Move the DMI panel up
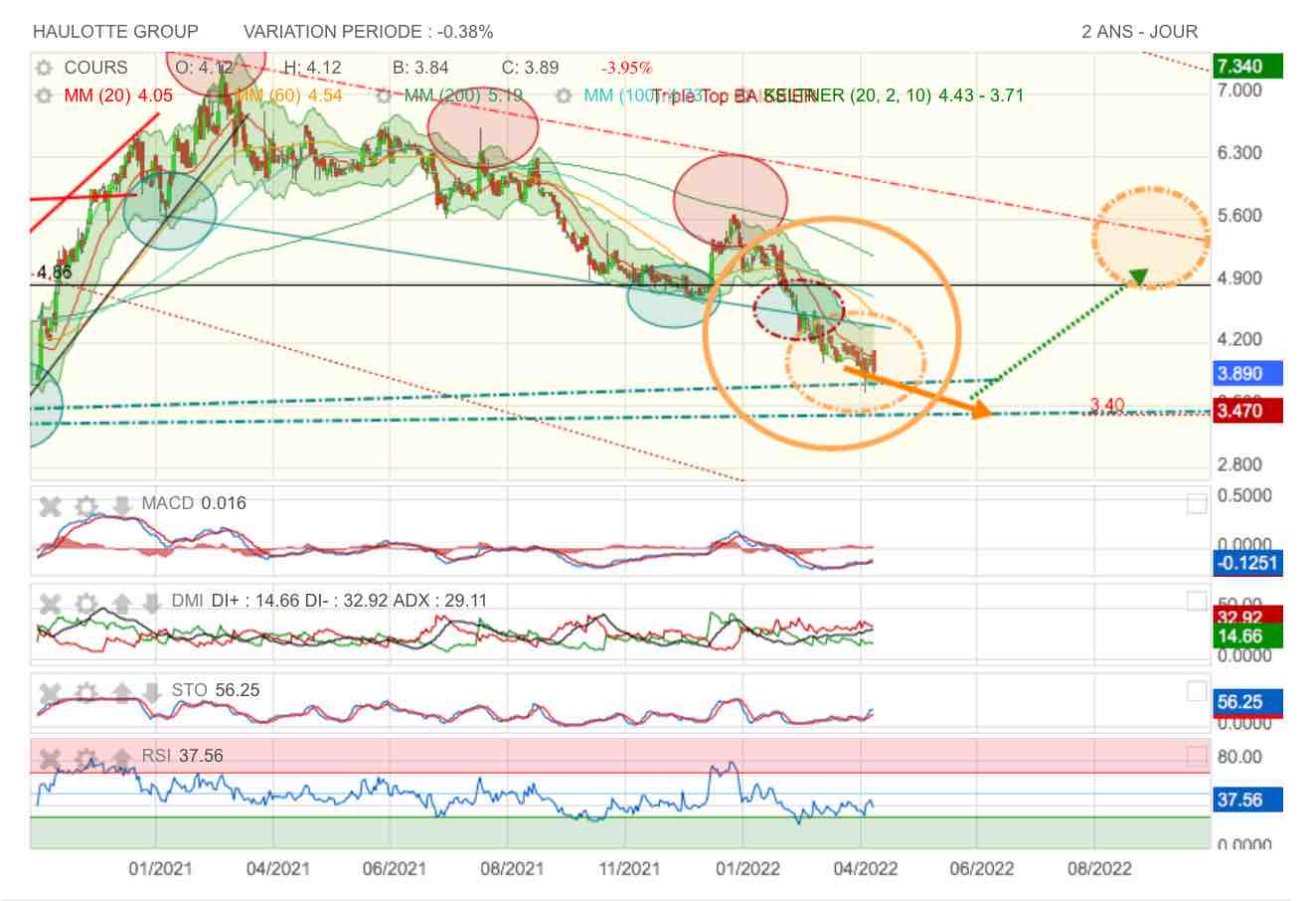The height and width of the screenshot is (901, 1316). (x=121, y=604)
